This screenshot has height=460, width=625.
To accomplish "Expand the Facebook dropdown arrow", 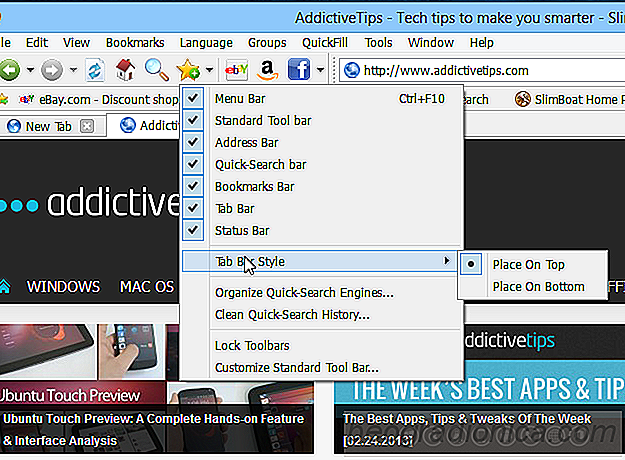I will coord(320,70).
